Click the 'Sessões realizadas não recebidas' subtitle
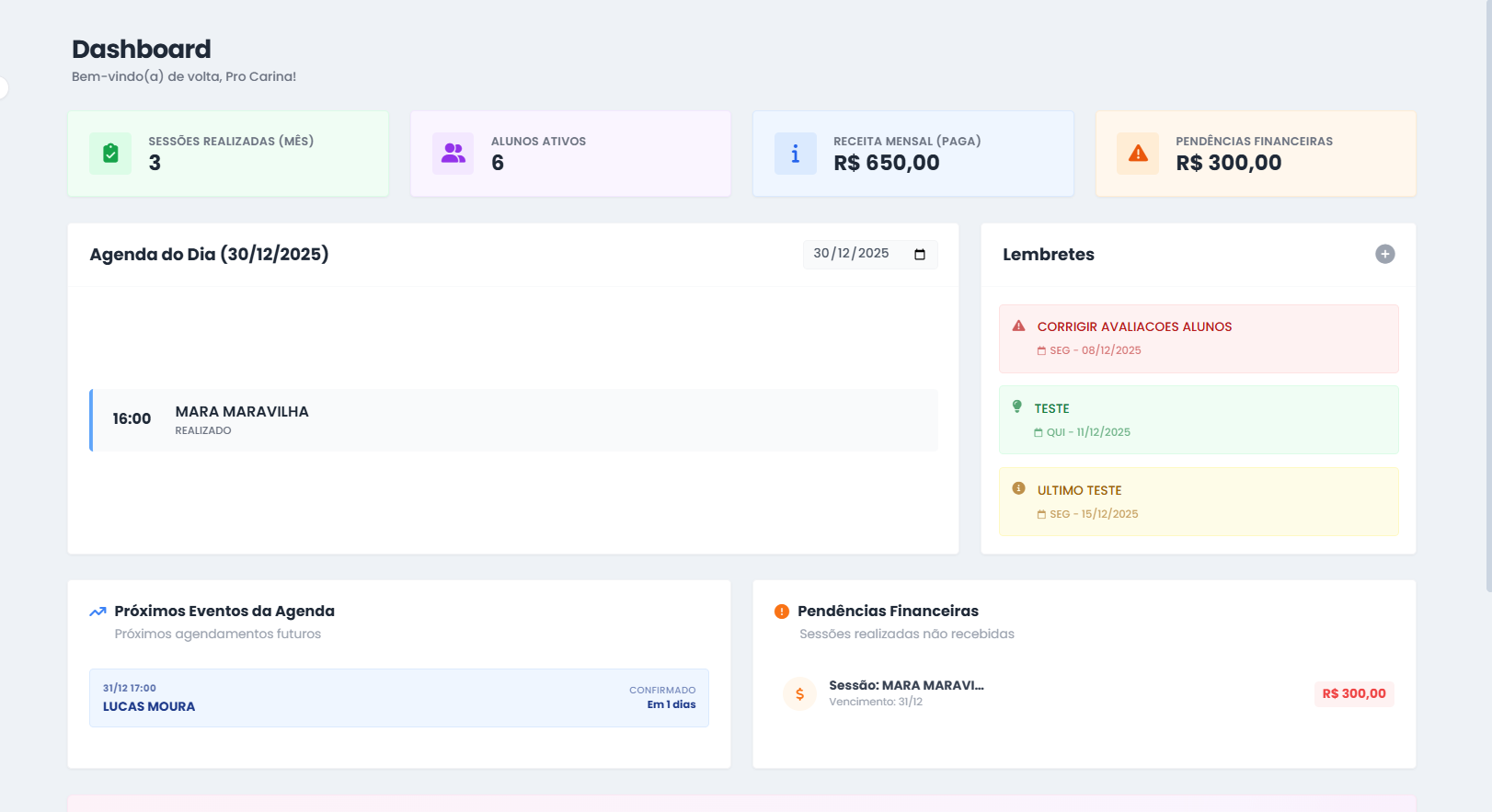The height and width of the screenshot is (812, 1492). (907, 634)
